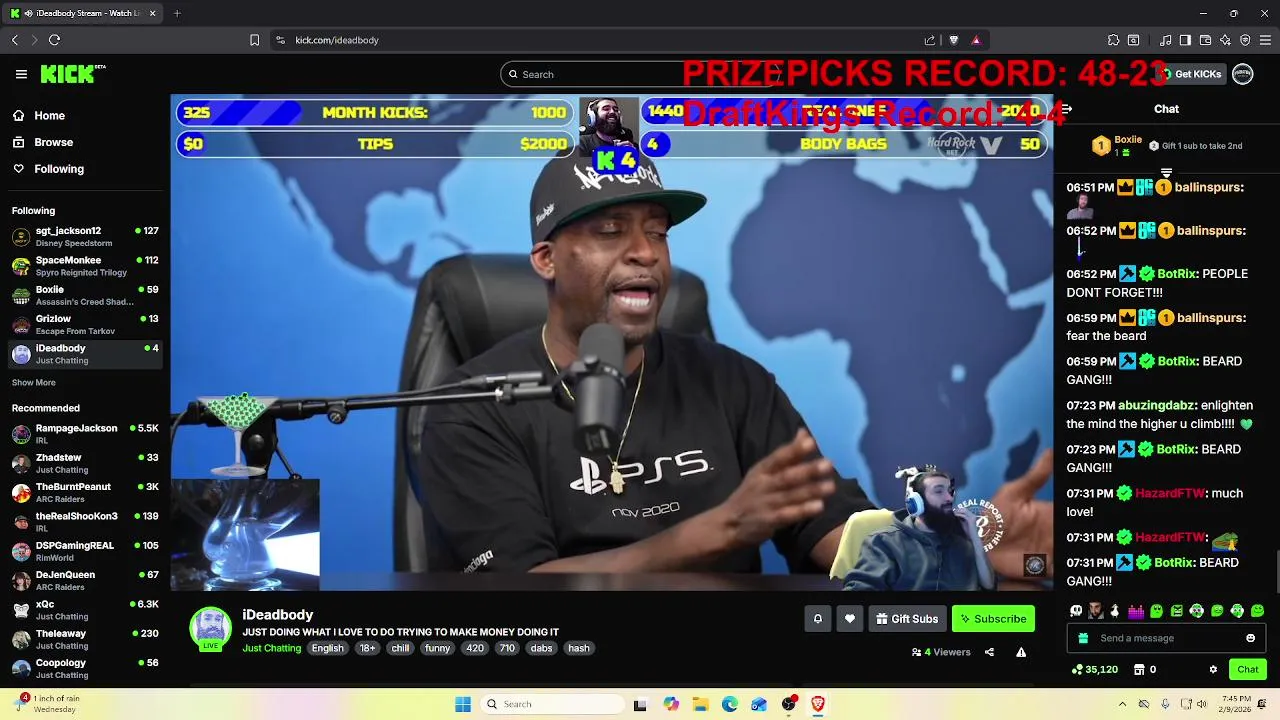Open SpaceMonkee channel in Following
This screenshot has height=720, width=1280.
point(84,265)
